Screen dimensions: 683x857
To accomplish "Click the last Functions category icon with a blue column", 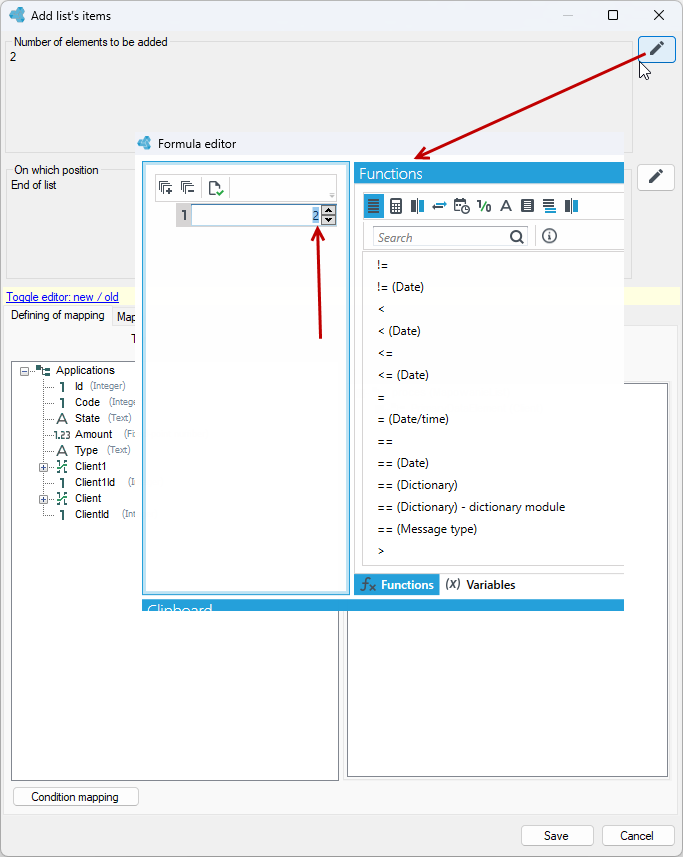I will tap(572, 206).
